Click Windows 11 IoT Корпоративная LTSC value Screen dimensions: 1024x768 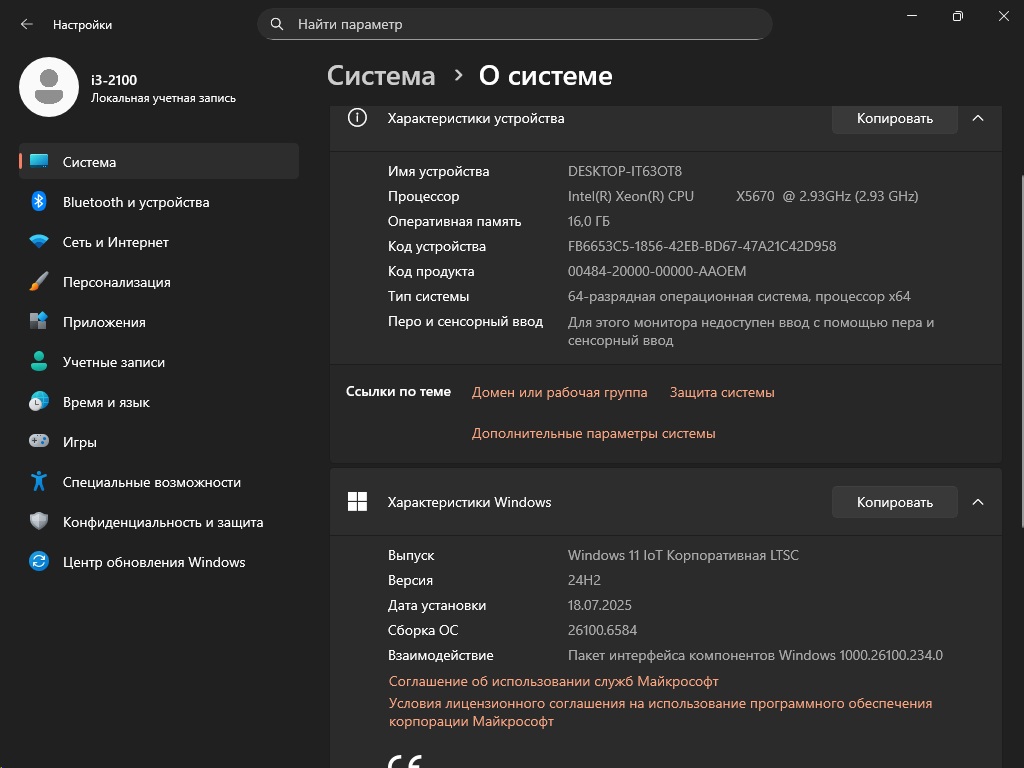click(683, 555)
